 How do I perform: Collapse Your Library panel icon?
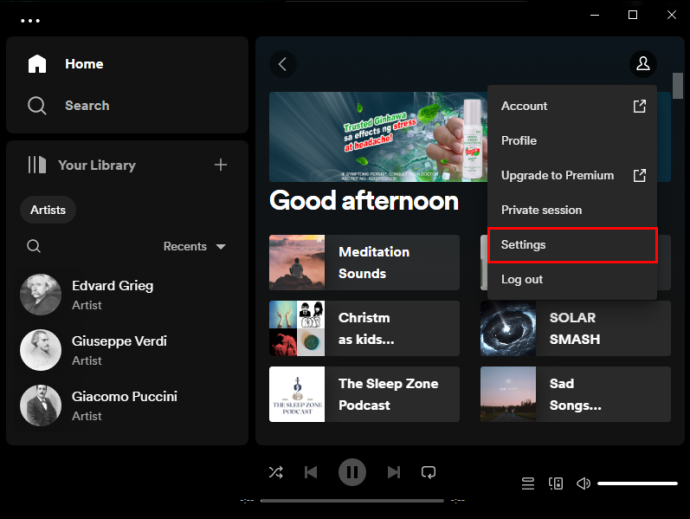(37, 165)
